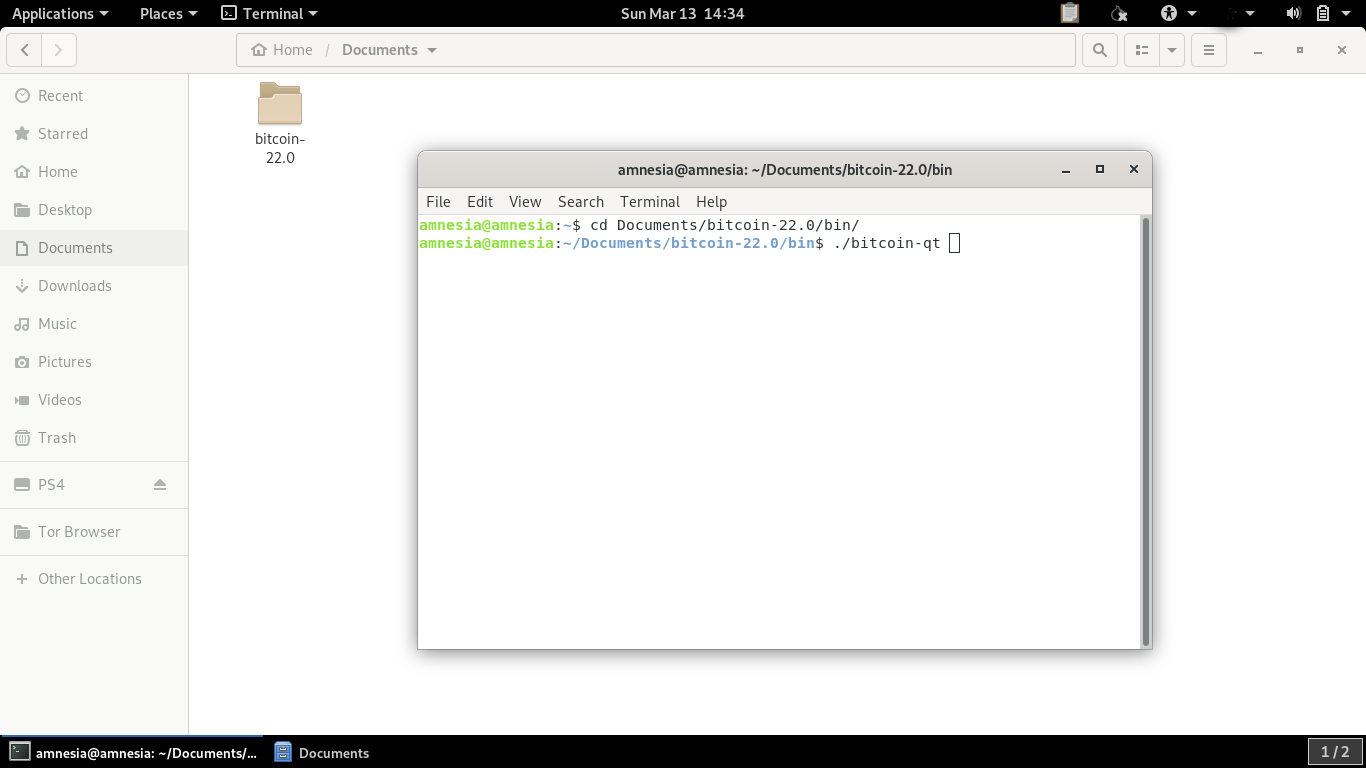Open Trash in sidebar
This screenshot has width=1366, height=768.
tap(94, 438)
